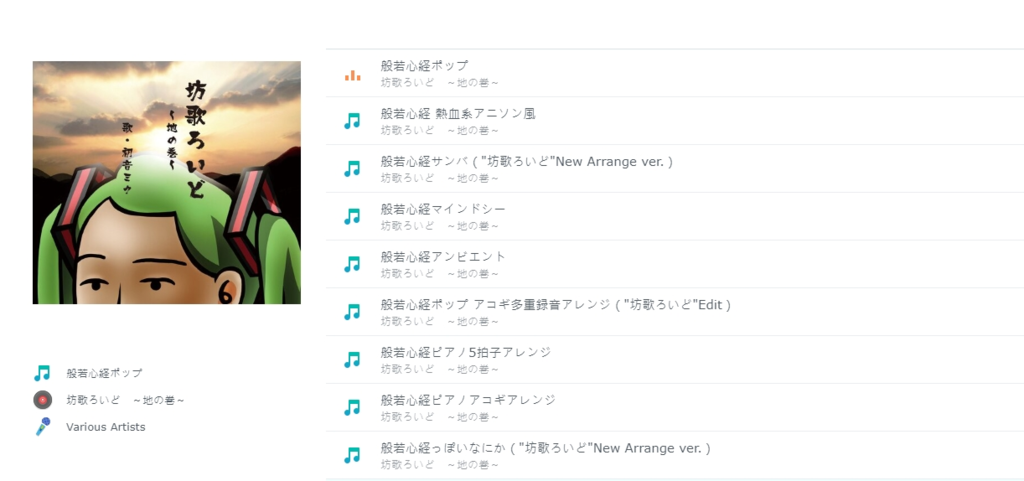Open the 坊歌ろいど album cover artwork
Viewport: 1024px width, 481px height.
(167, 183)
